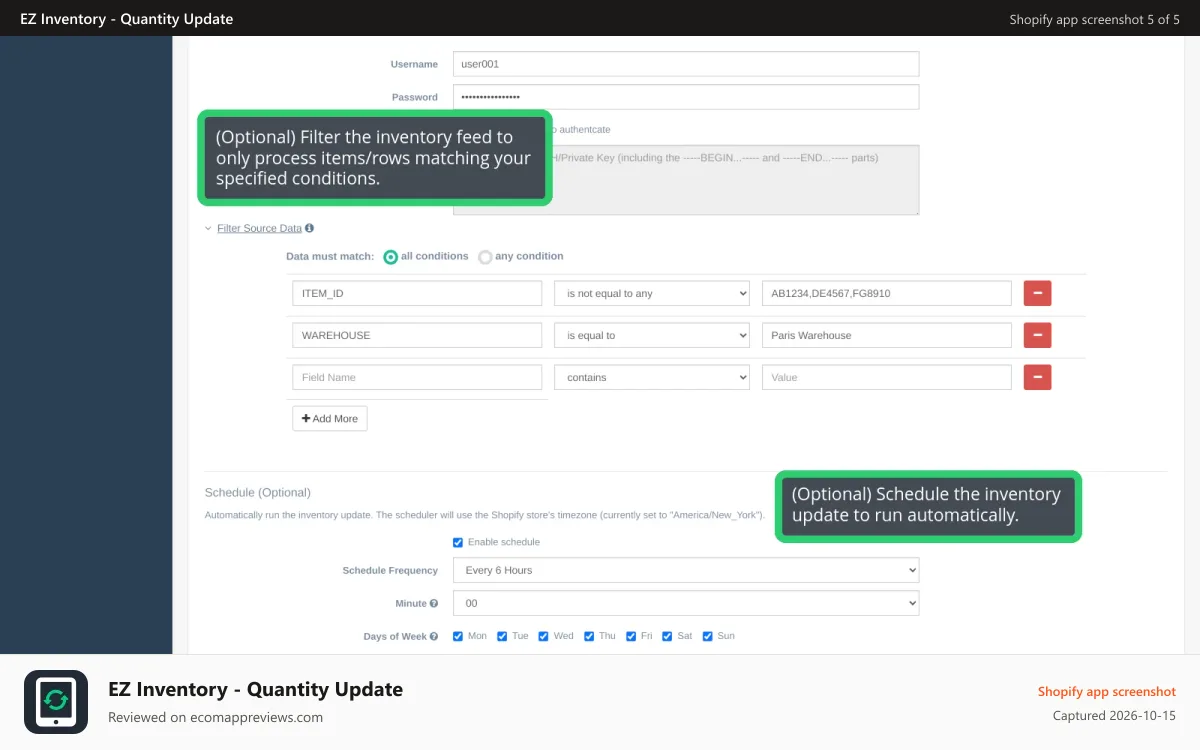Open the 'is not equal to any' operator dropdown

click(x=652, y=293)
